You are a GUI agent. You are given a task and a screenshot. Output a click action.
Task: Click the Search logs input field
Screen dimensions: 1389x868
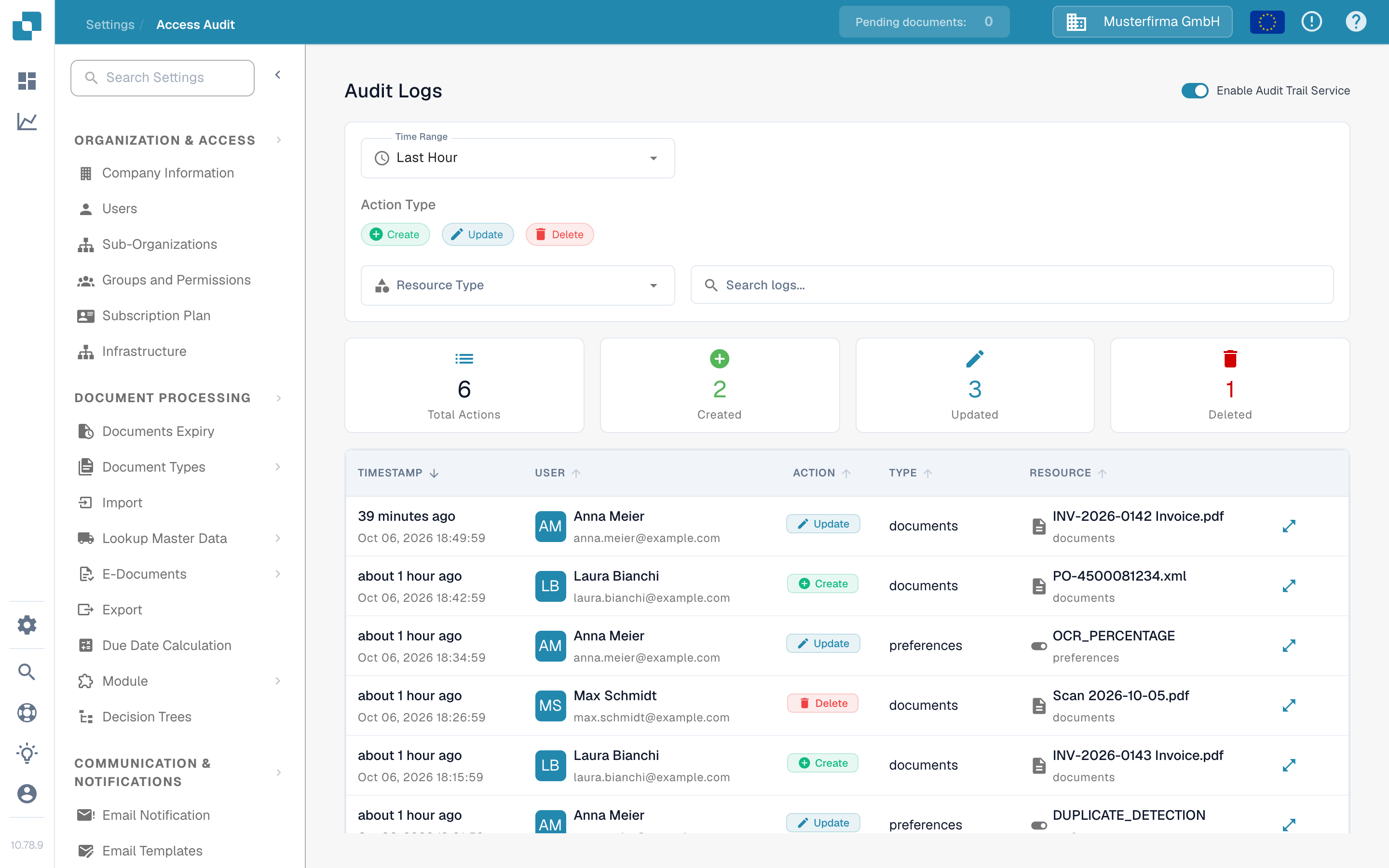click(x=1011, y=285)
